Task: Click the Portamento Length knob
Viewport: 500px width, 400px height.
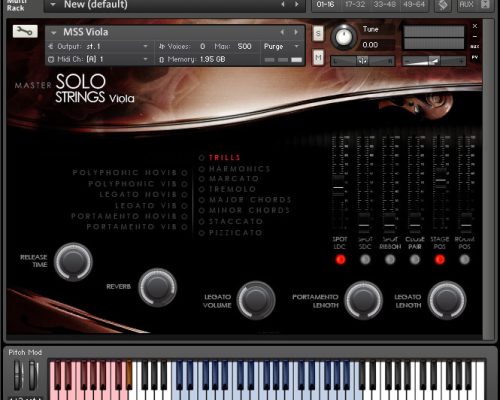Action: pos(364,300)
